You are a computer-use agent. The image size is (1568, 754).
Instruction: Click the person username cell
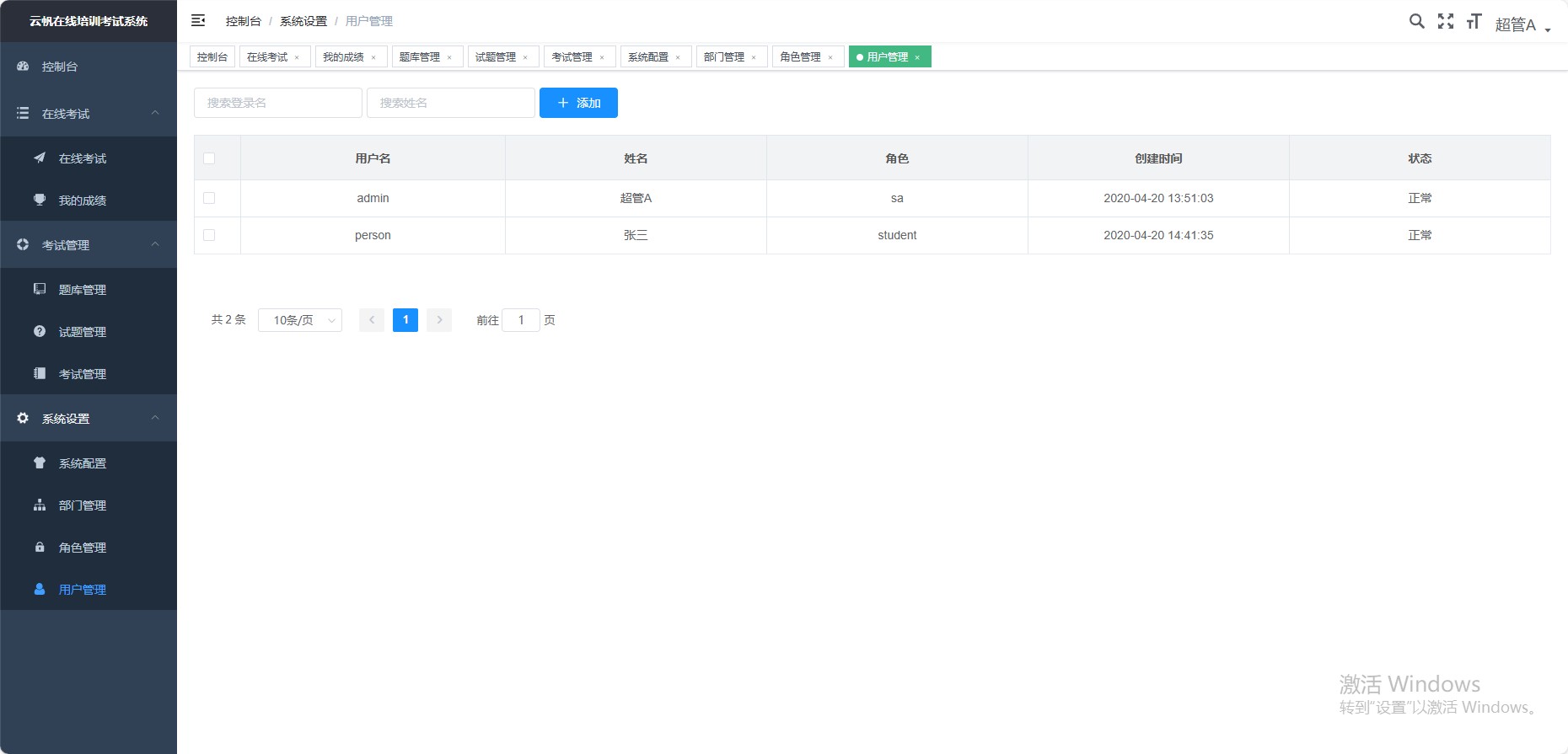coord(373,235)
